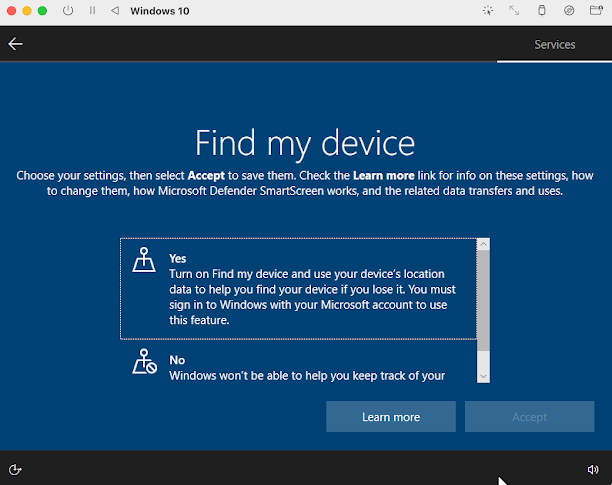This screenshot has height=485, width=612.
Task: Click the No option blocked pin icon
Action: click(144, 362)
